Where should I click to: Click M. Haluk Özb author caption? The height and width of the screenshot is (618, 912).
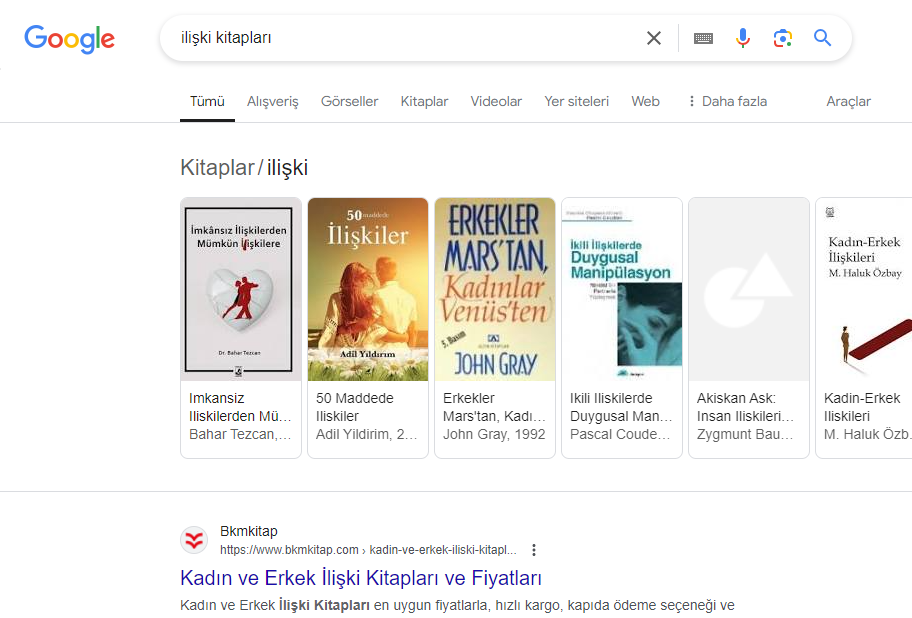click(x=867, y=434)
